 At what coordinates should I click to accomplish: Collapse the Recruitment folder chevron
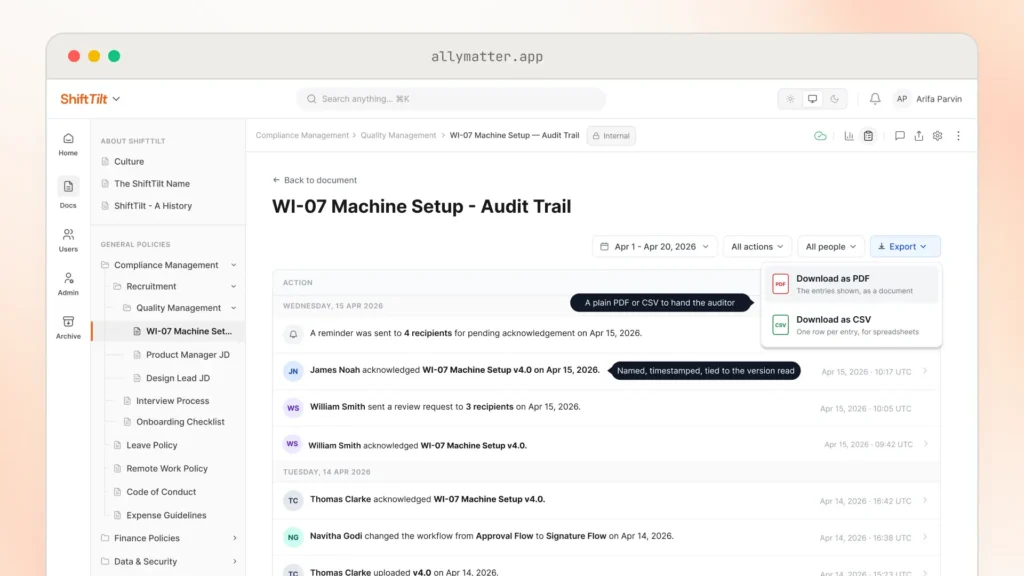[x=233, y=287]
